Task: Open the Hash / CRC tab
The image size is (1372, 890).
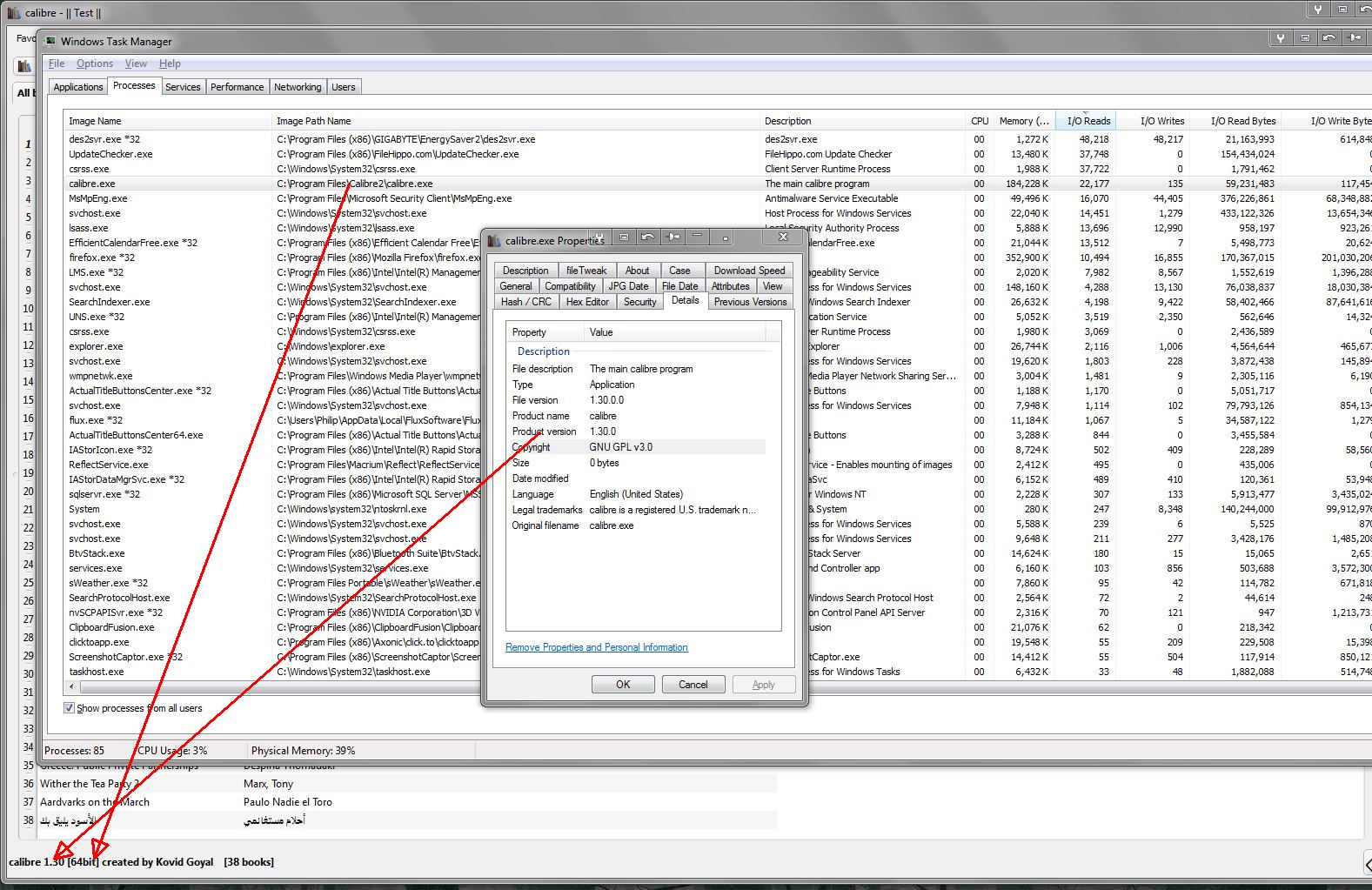Action: click(526, 302)
